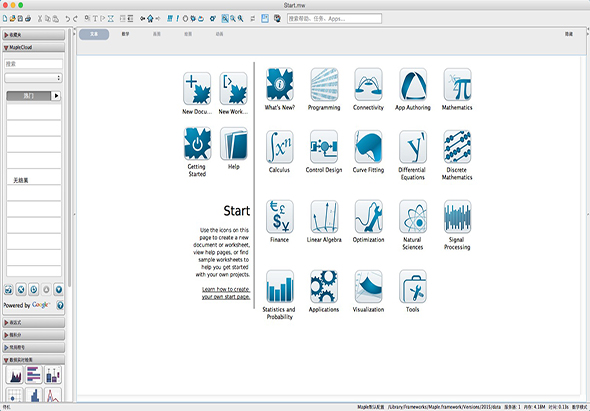
Task: Open the Discrete Mathematics icon
Action: coord(457,147)
